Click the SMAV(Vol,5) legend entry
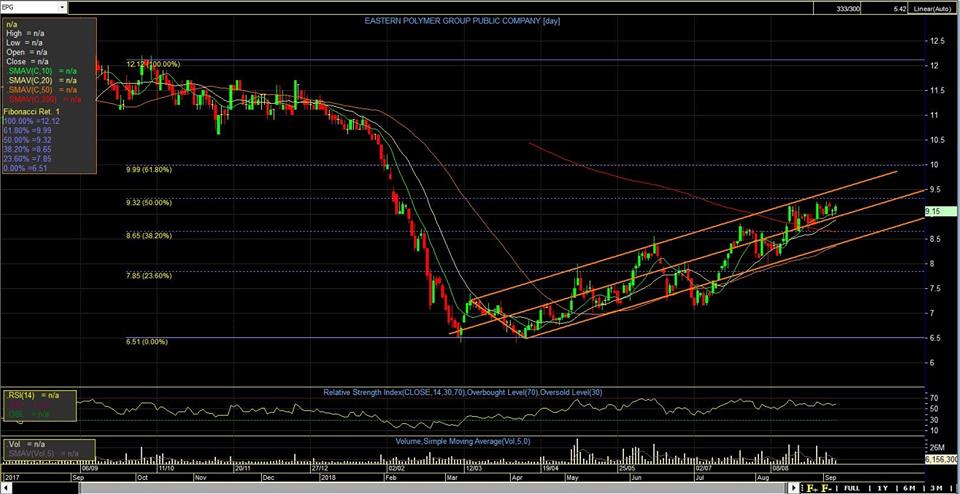The image size is (960, 494). click(43, 454)
